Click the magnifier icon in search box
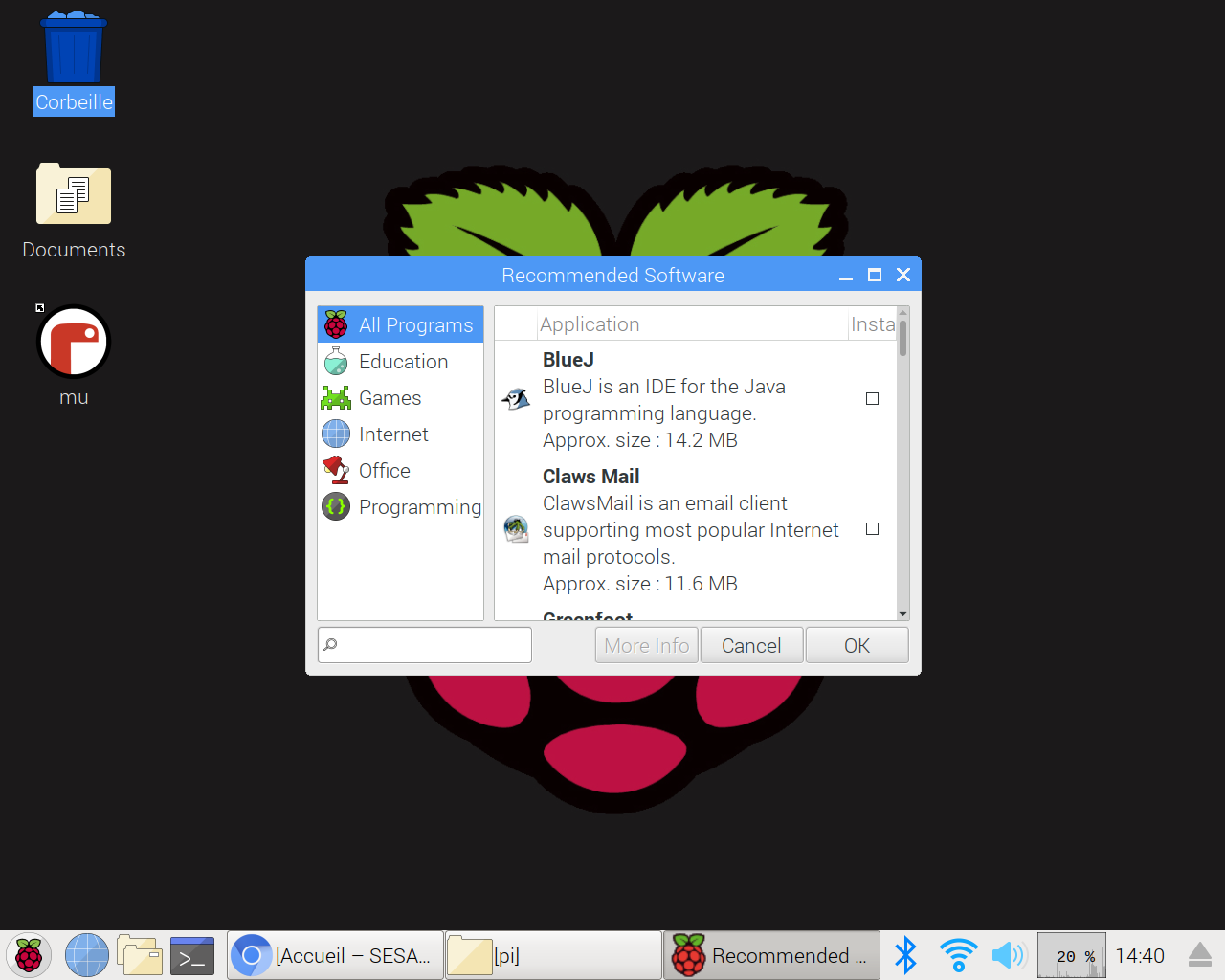Viewport: 1225px width, 980px height. click(330, 645)
